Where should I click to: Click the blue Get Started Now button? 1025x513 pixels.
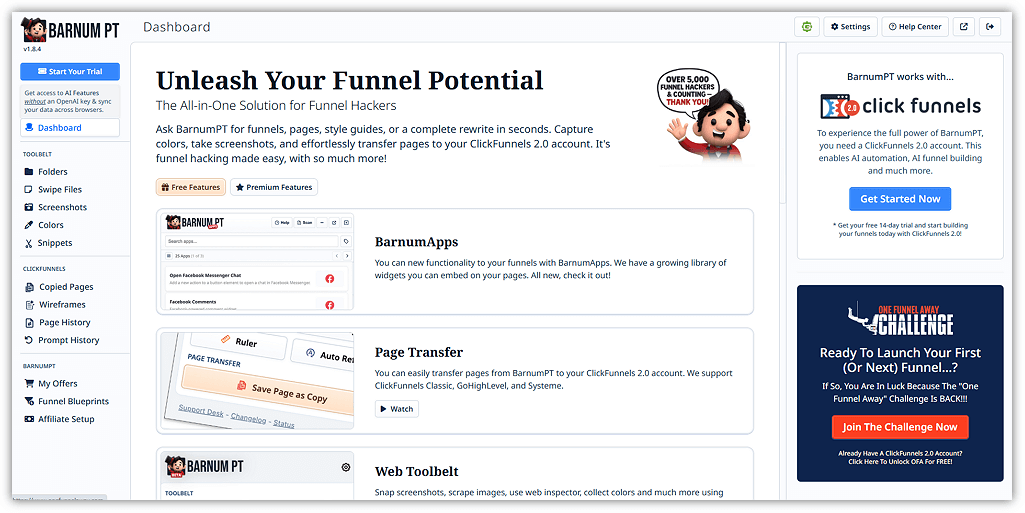[x=900, y=199]
